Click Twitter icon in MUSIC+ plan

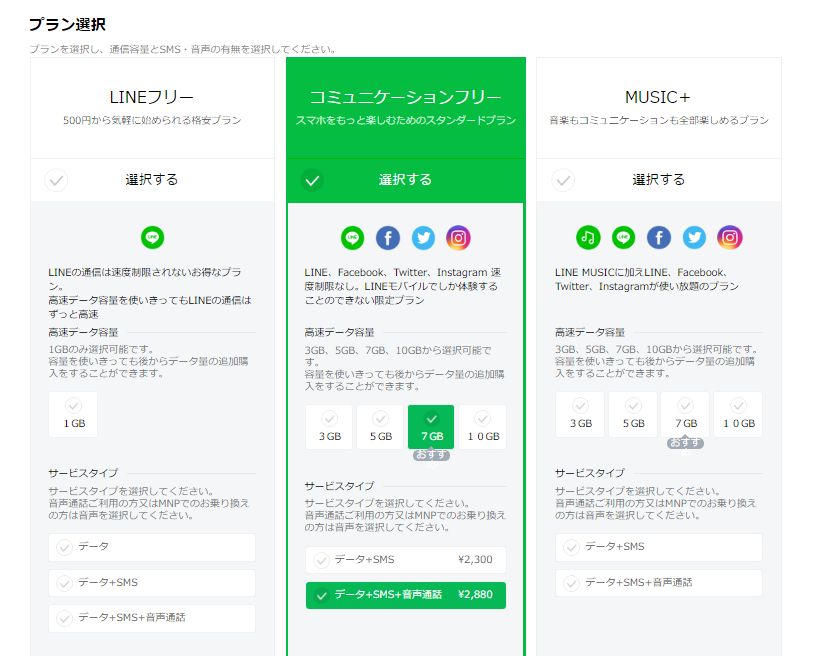pos(694,237)
